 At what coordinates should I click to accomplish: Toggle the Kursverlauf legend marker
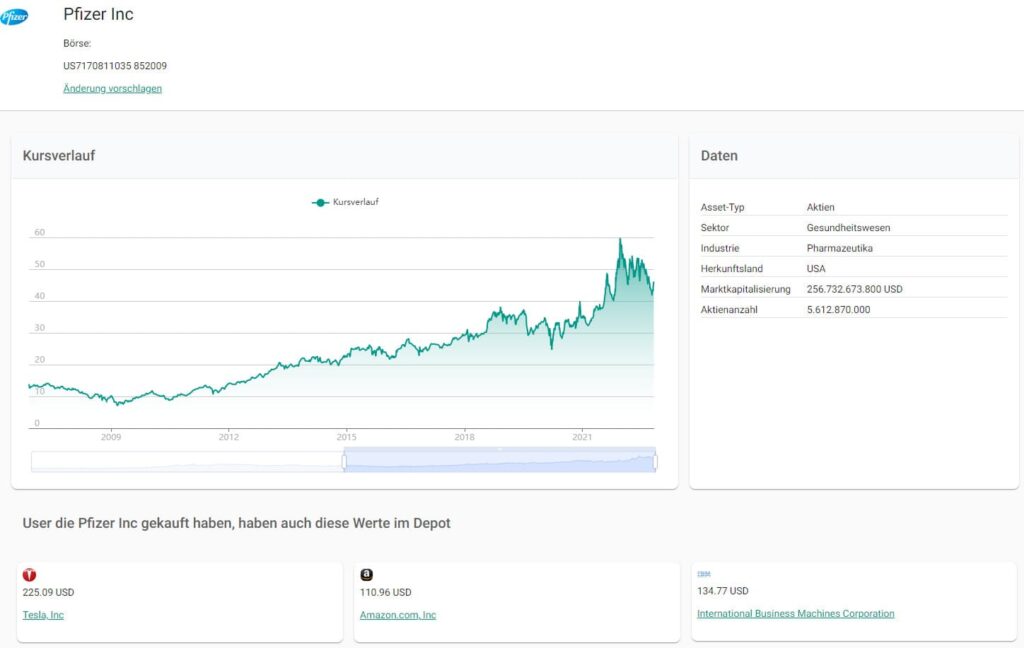click(319, 202)
